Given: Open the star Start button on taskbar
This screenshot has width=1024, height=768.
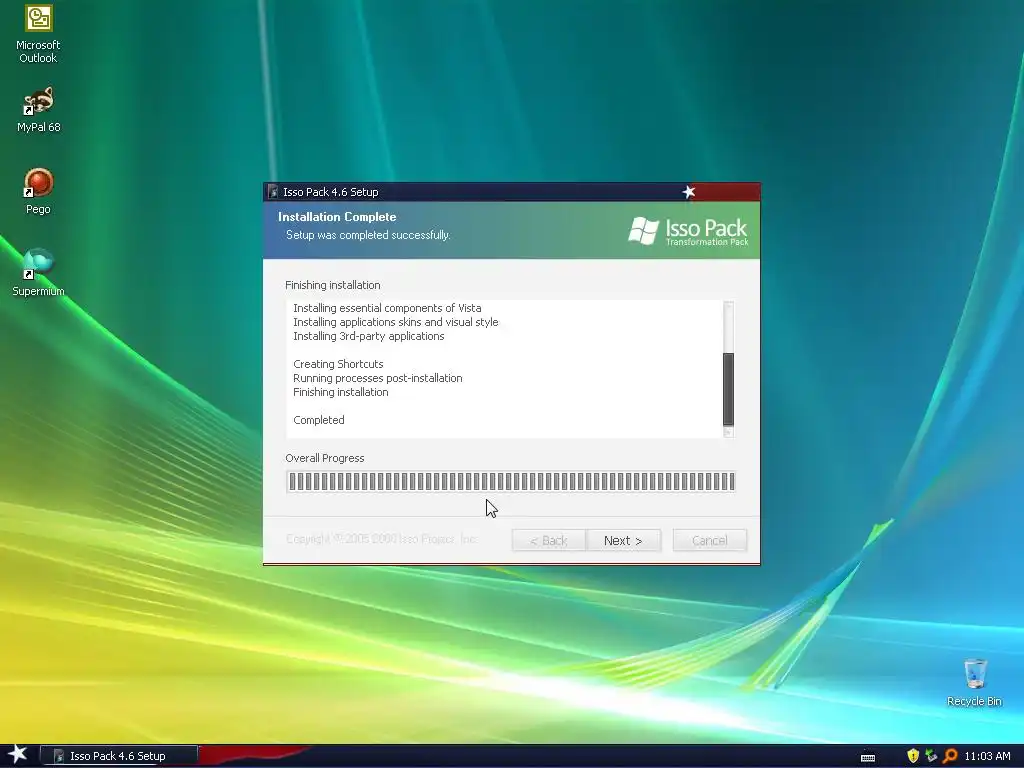Looking at the screenshot, I should (x=18, y=755).
